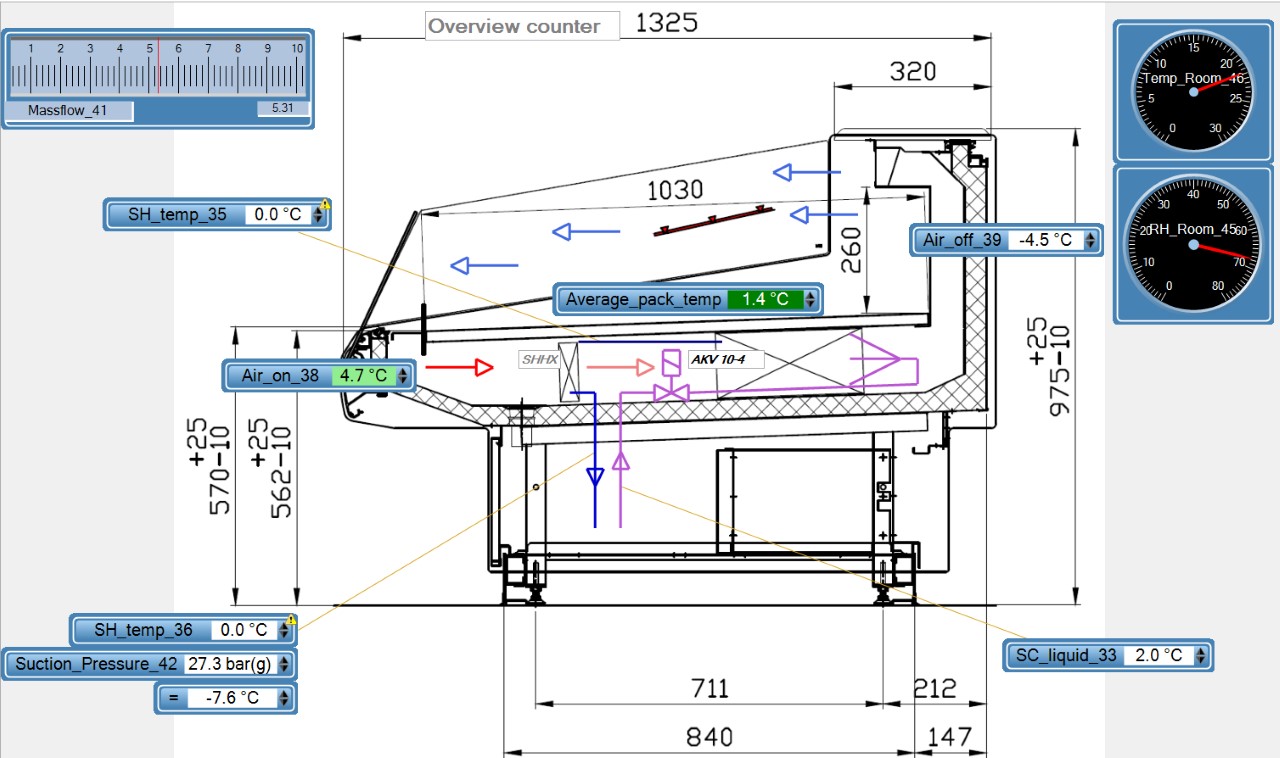Viewport: 1280px width, 758px height.
Task: Click the Suction_Pressure_42 stepper arrows
Action: coord(285,664)
